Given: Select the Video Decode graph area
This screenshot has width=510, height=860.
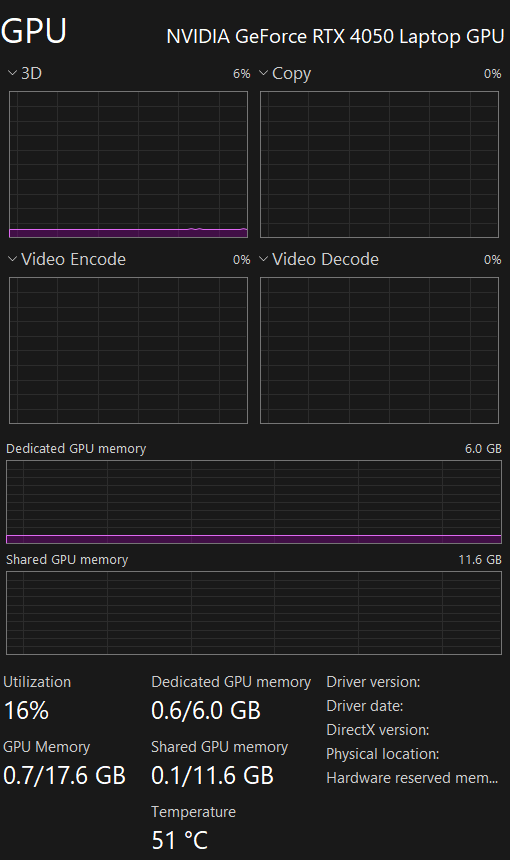Looking at the screenshot, I should coord(379,350).
